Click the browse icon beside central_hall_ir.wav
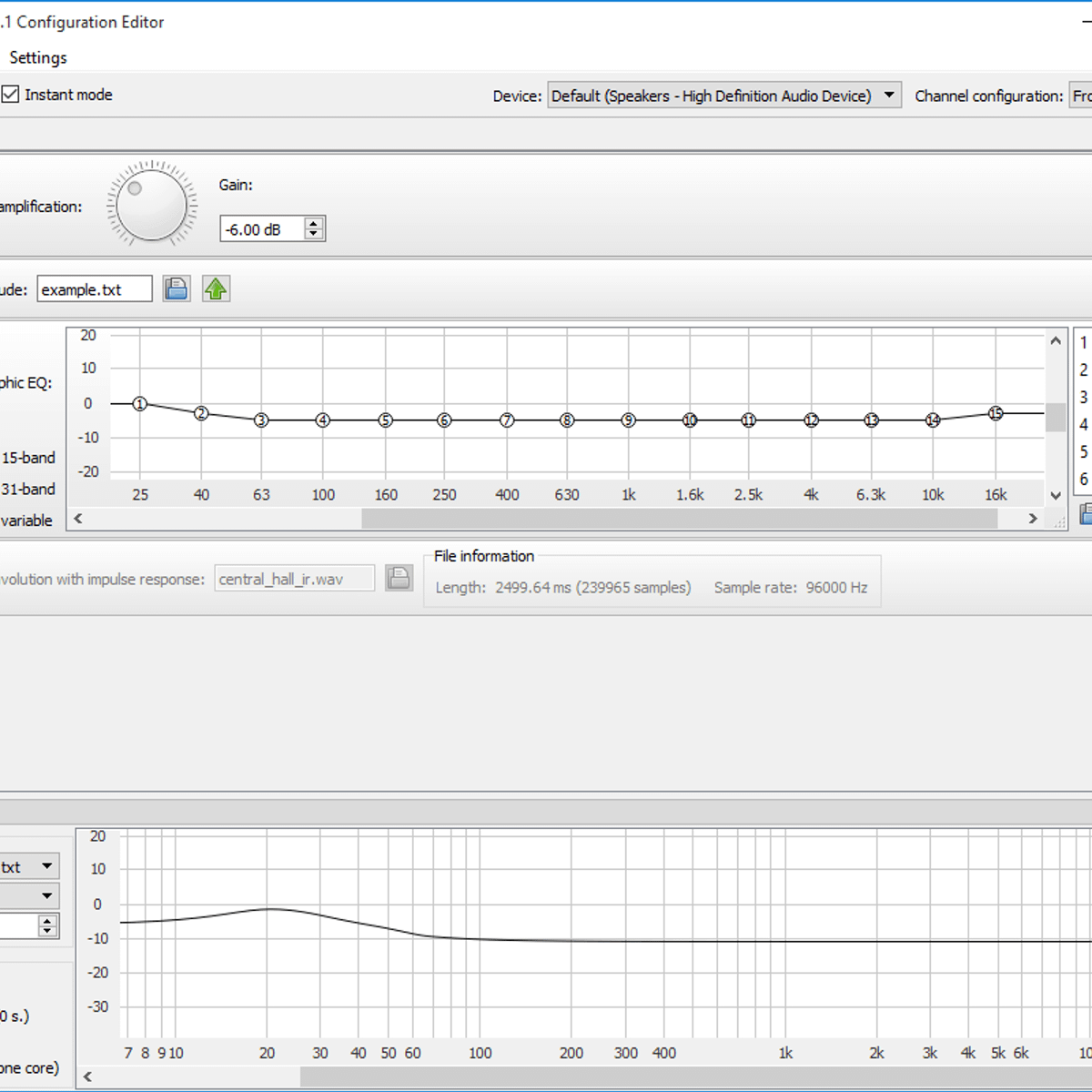 point(399,579)
